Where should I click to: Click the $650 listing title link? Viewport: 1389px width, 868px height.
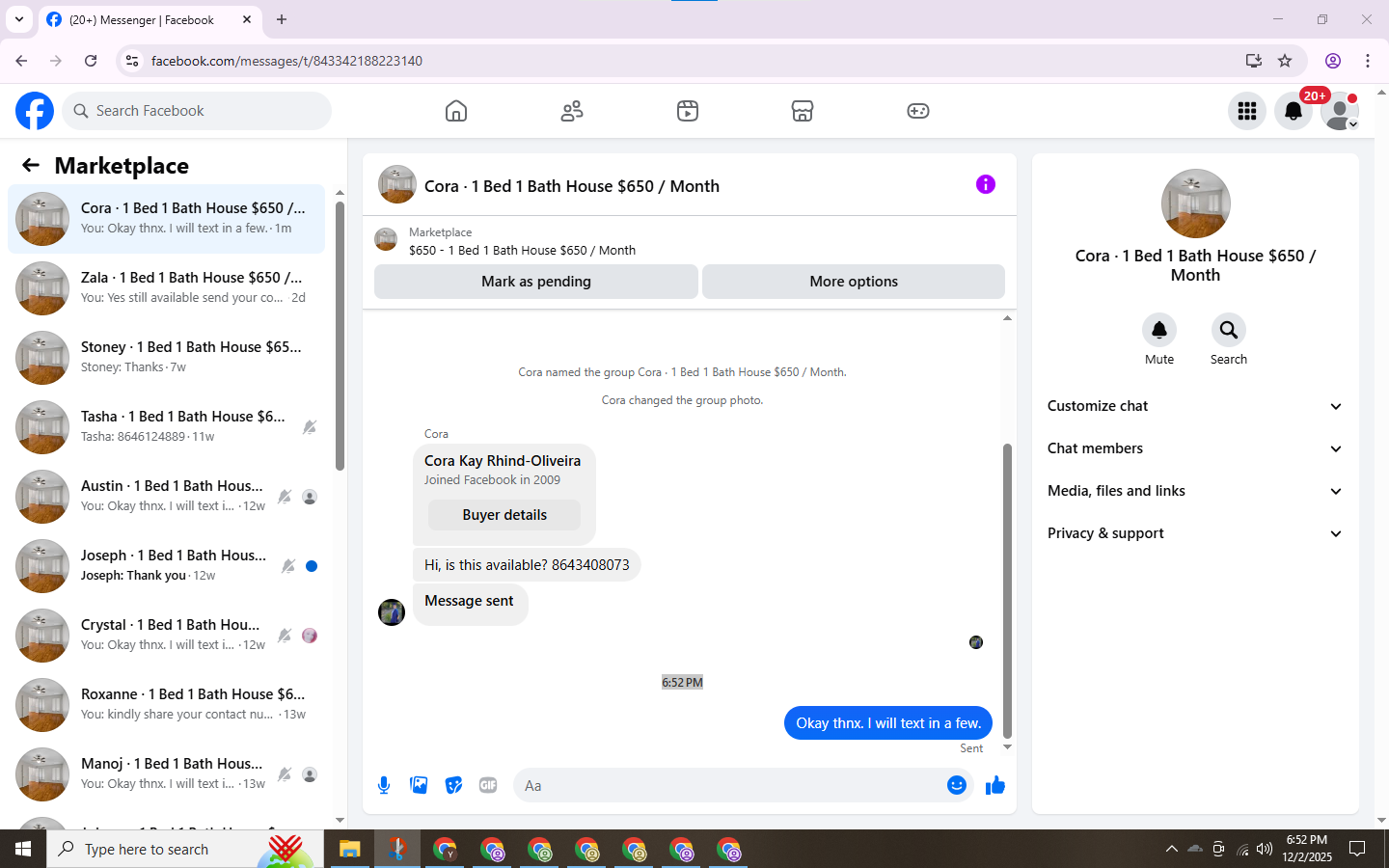pos(522,250)
